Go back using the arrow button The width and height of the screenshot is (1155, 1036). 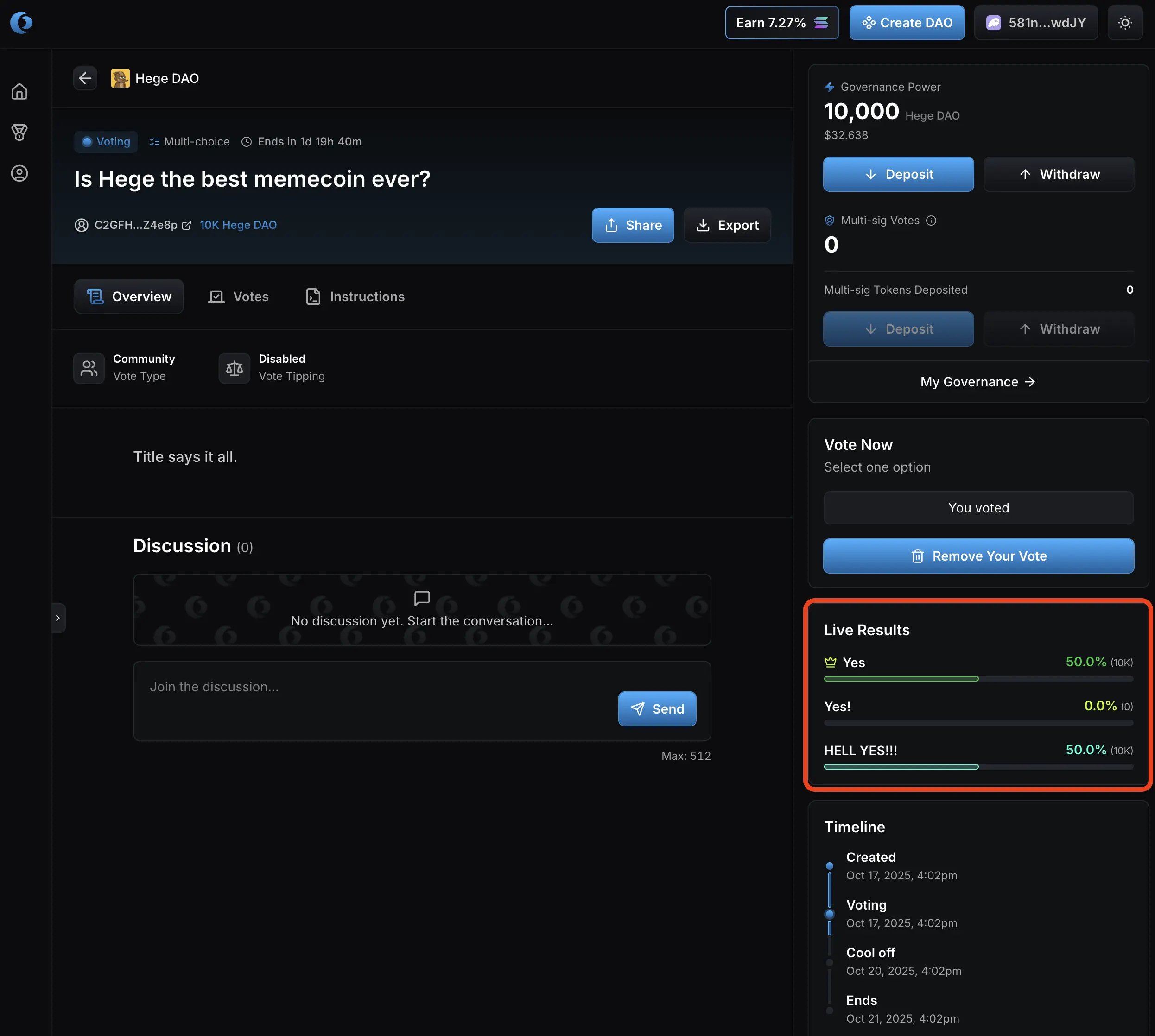coord(85,78)
